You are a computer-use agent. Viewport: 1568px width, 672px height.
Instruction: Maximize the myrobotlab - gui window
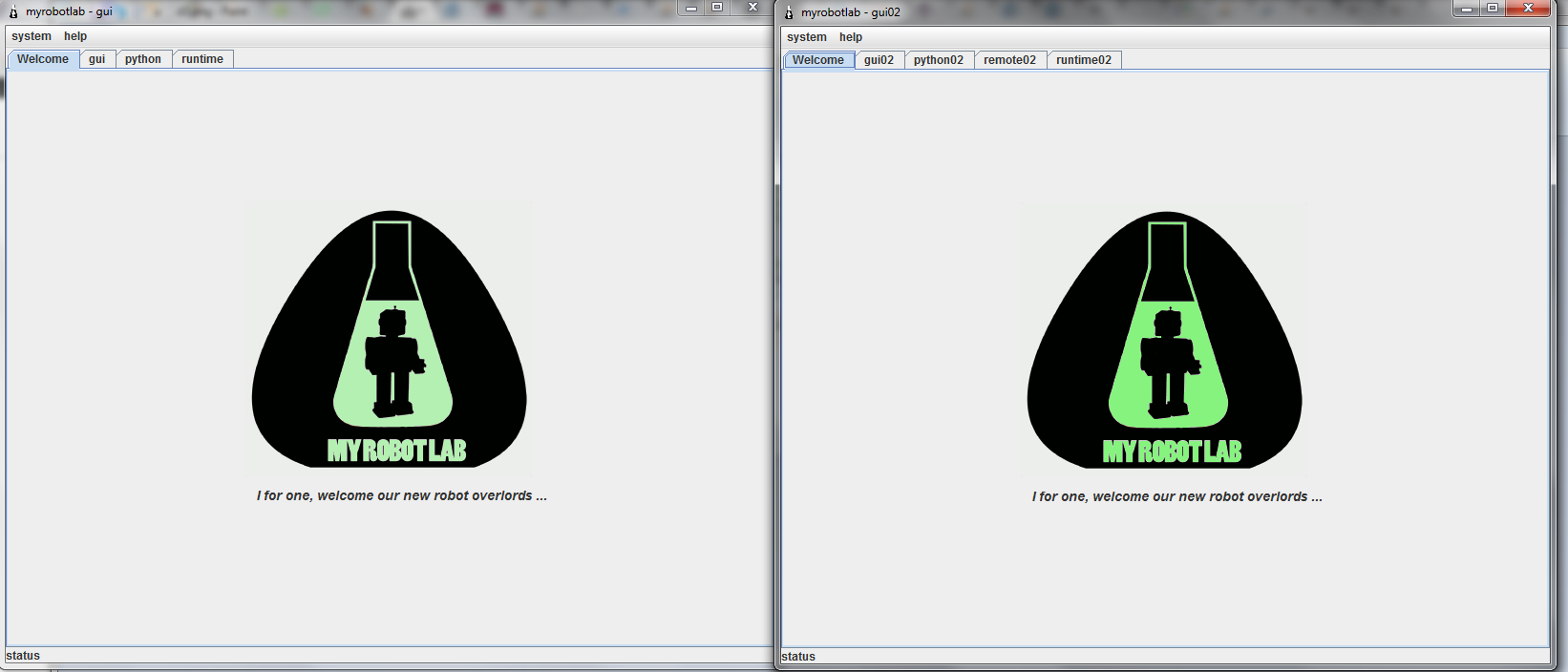[x=717, y=8]
